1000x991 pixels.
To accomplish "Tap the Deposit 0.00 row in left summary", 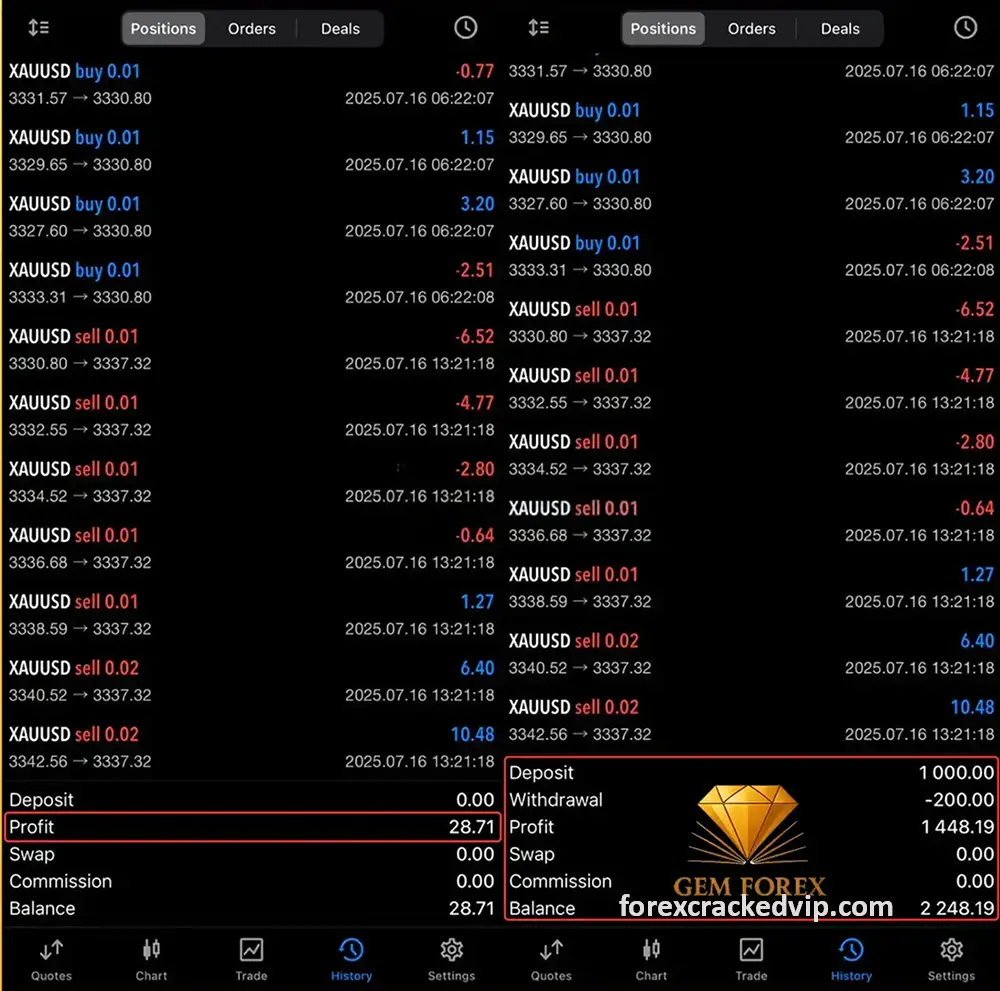I will 251,800.
